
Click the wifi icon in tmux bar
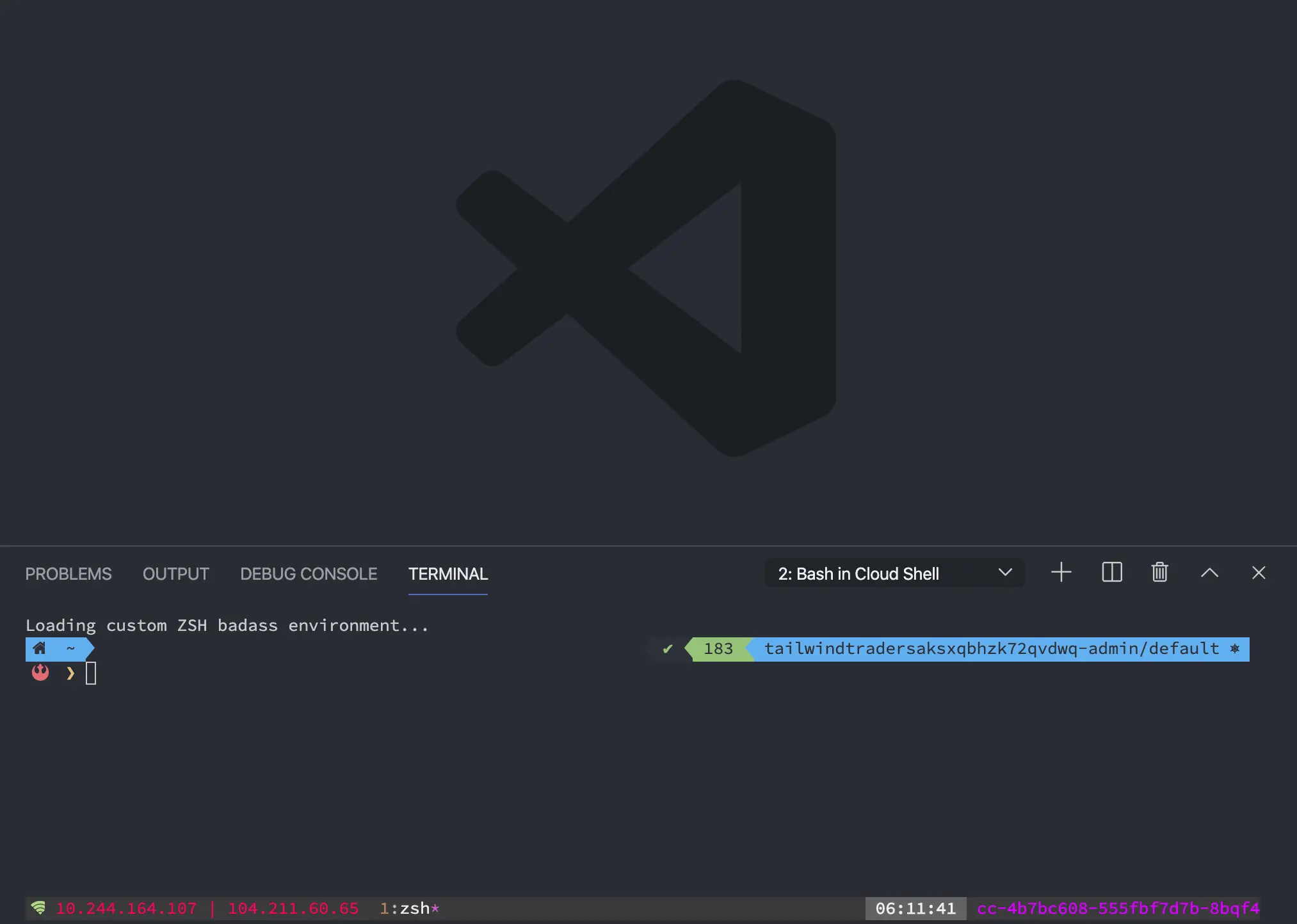(x=38, y=908)
